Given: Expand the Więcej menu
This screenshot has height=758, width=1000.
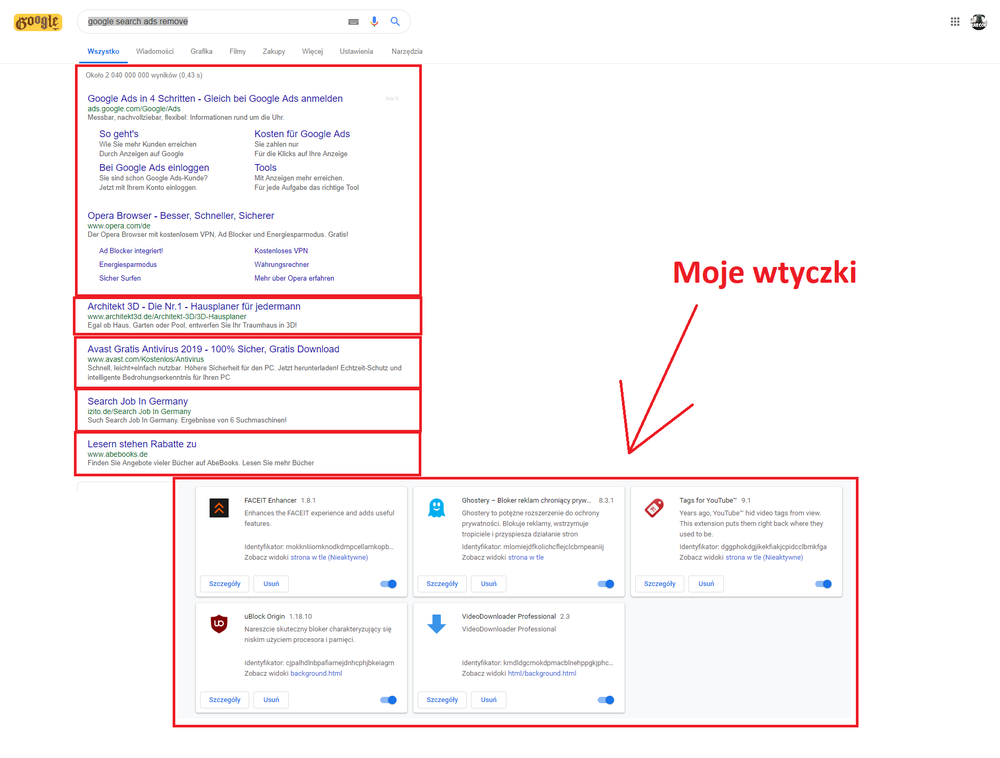Looking at the screenshot, I should click(312, 52).
